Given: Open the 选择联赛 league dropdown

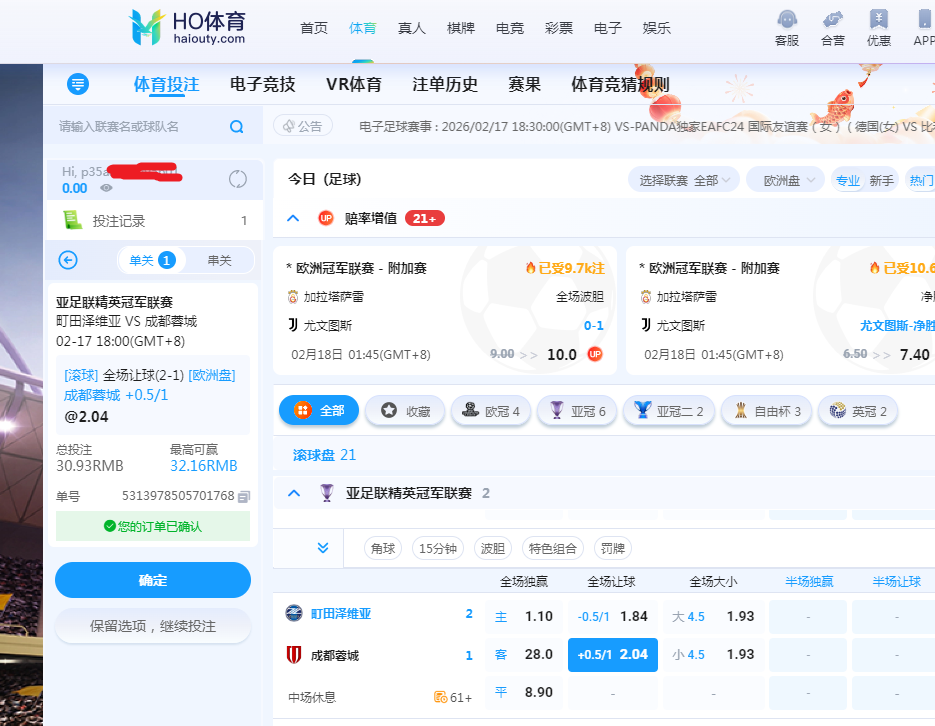Looking at the screenshot, I should (x=684, y=180).
